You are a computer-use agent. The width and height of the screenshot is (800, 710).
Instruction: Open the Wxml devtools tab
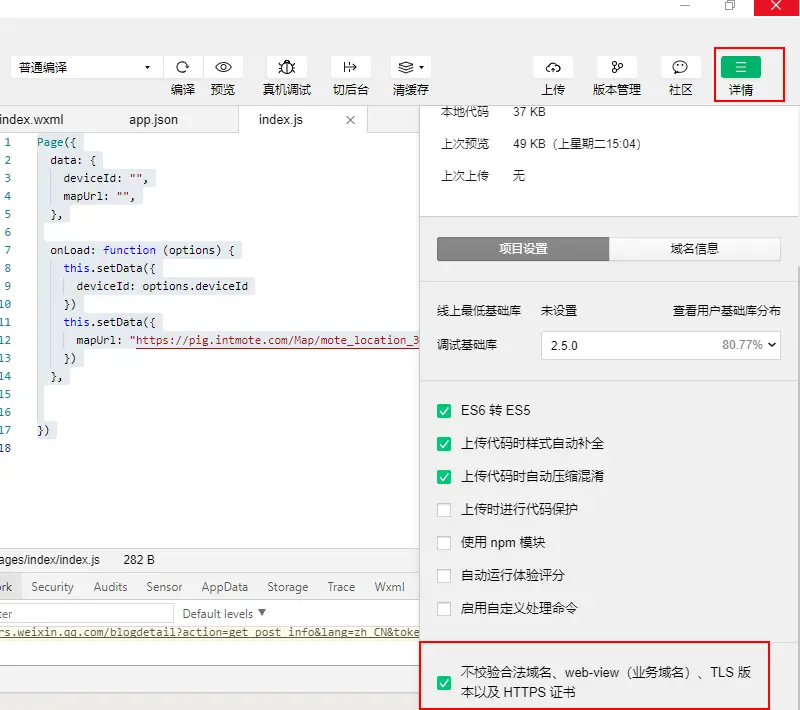pos(389,587)
